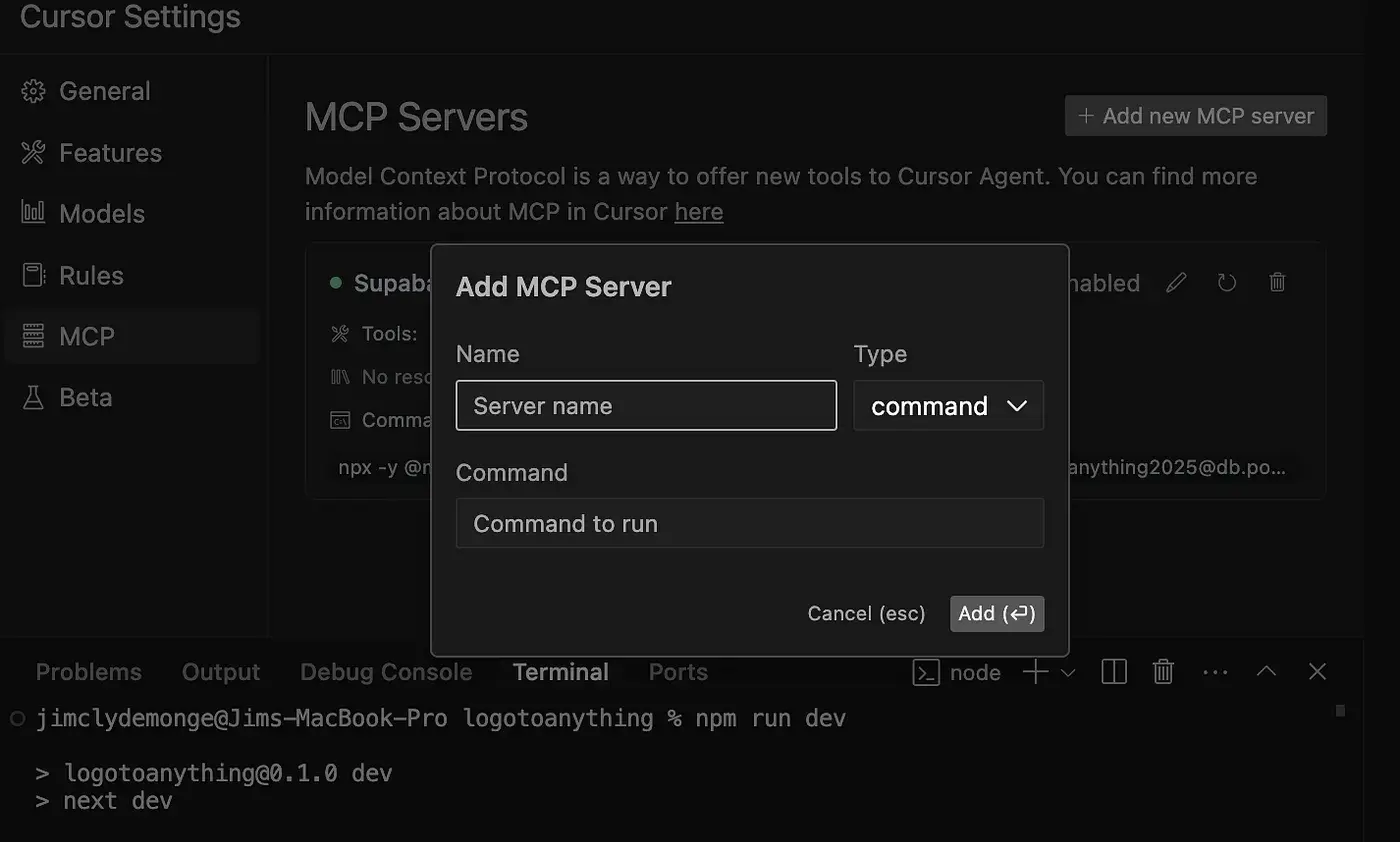
Task: Switch to the Output tab
Action: coord(220,672)
